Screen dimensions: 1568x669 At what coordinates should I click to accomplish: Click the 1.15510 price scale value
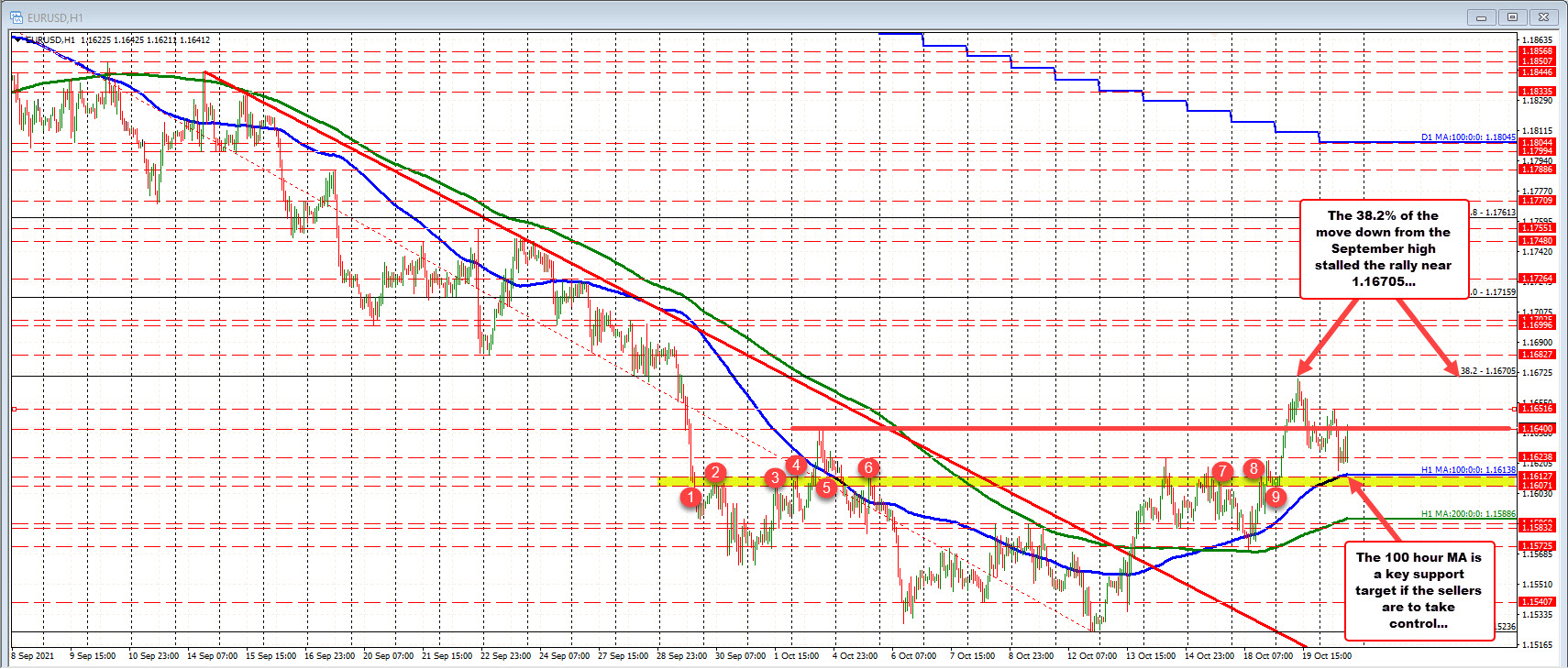(x=1538, y=585)
